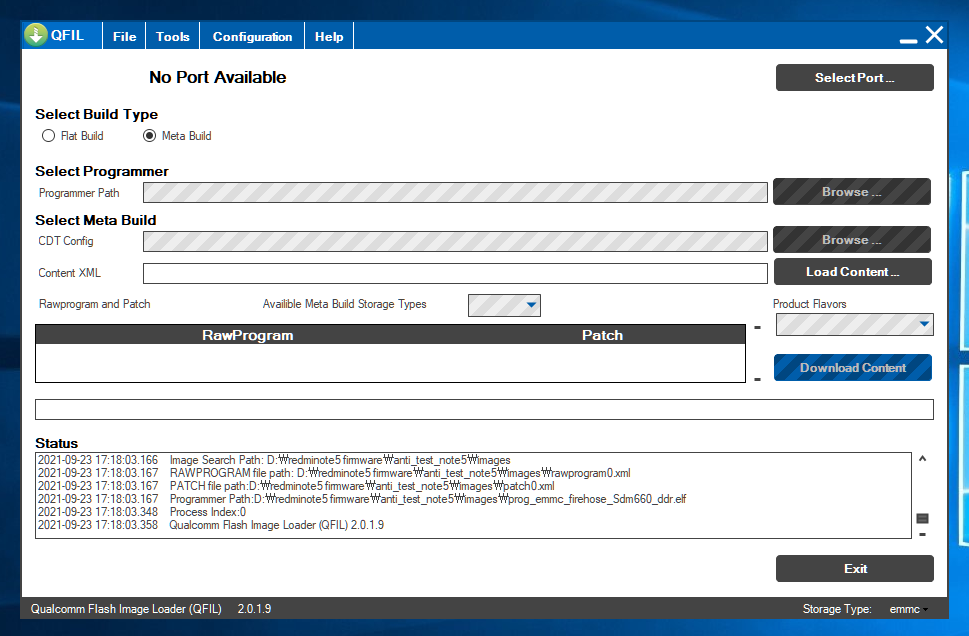This screenshot has width=969, height=636.
Task: Click the status bar QFIL version text
Action: [x=151, y=609]
